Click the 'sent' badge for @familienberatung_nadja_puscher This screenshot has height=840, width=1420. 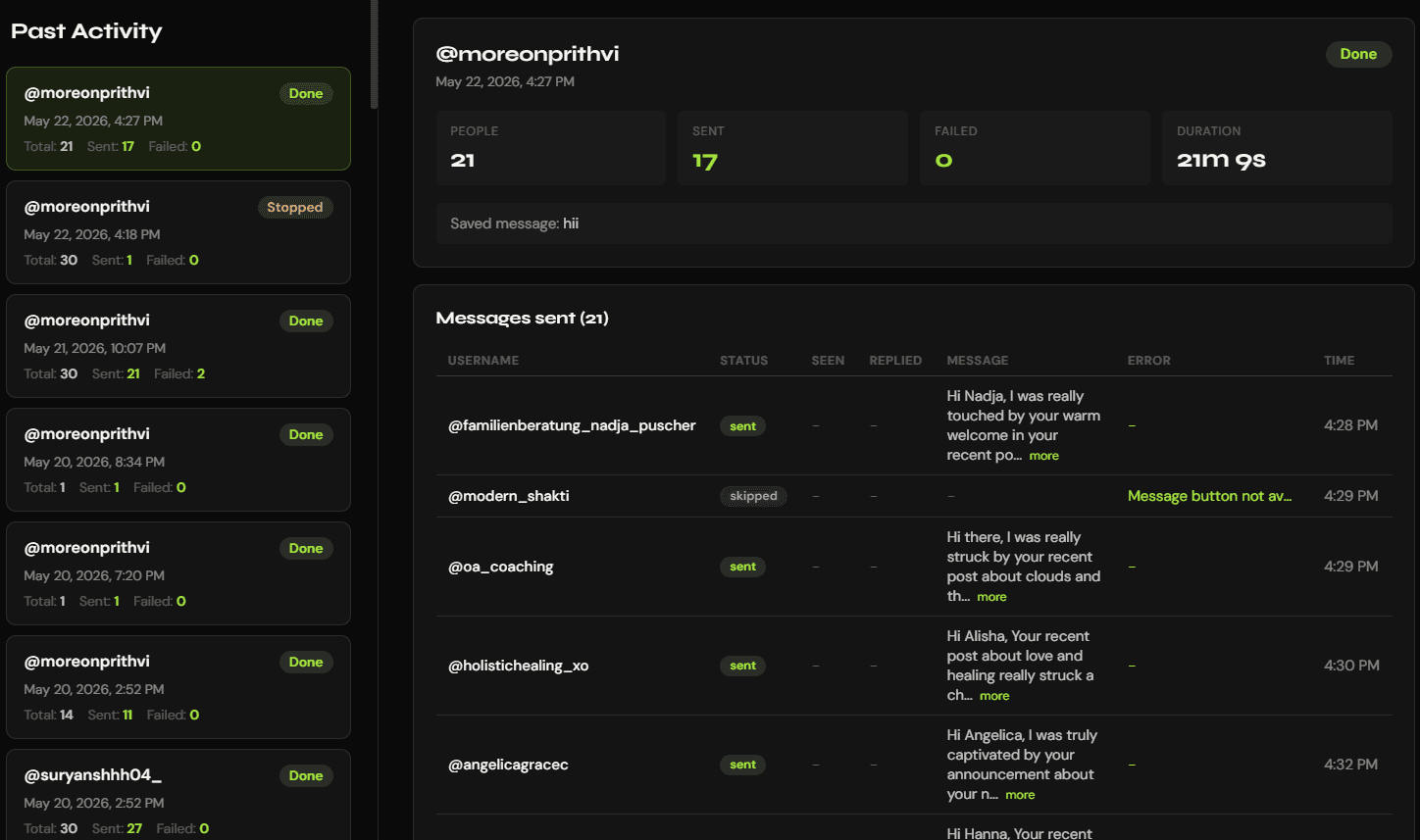tap(742, 426)
